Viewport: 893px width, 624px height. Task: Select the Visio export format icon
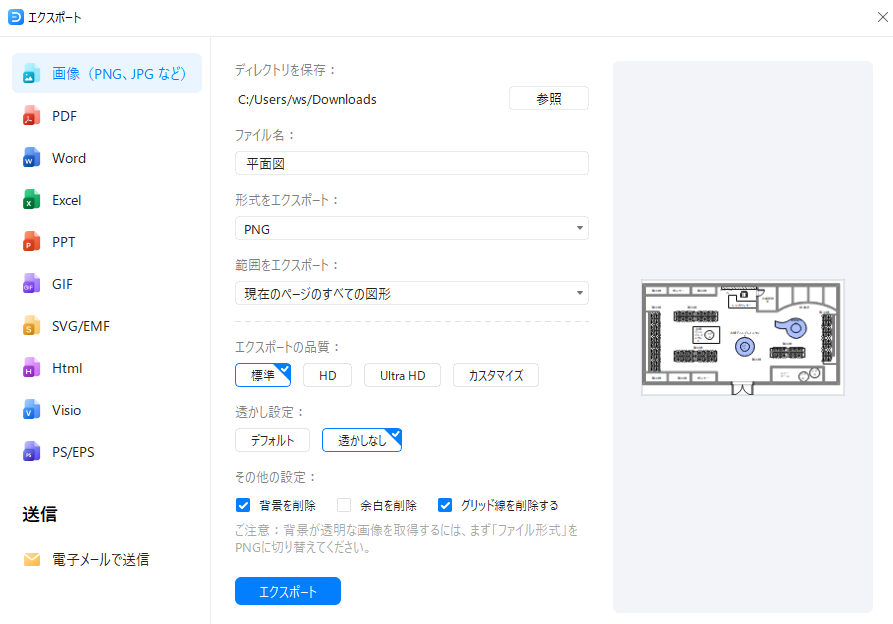[33, 410]
